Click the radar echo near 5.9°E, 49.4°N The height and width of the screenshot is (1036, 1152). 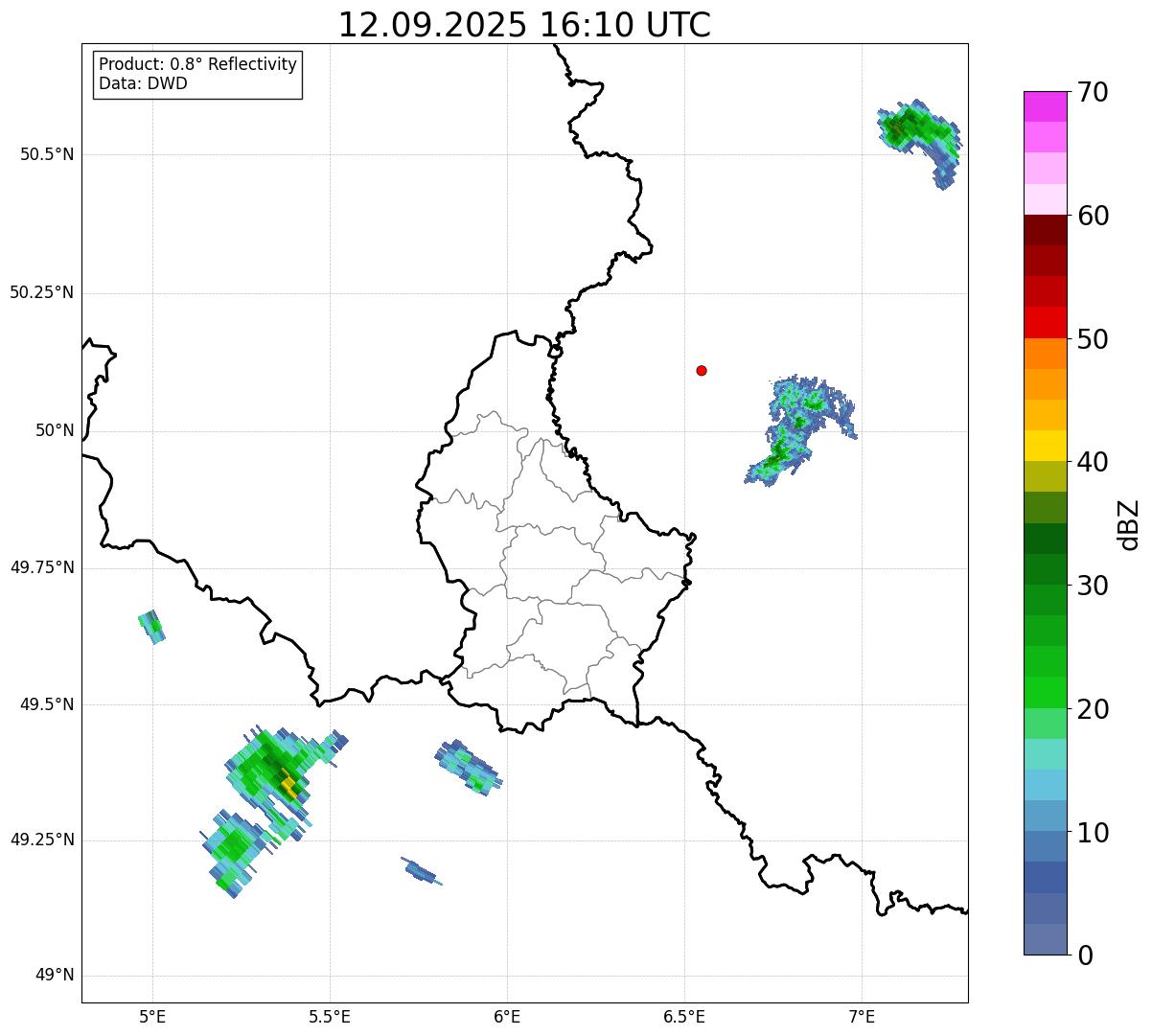point(469,767)
